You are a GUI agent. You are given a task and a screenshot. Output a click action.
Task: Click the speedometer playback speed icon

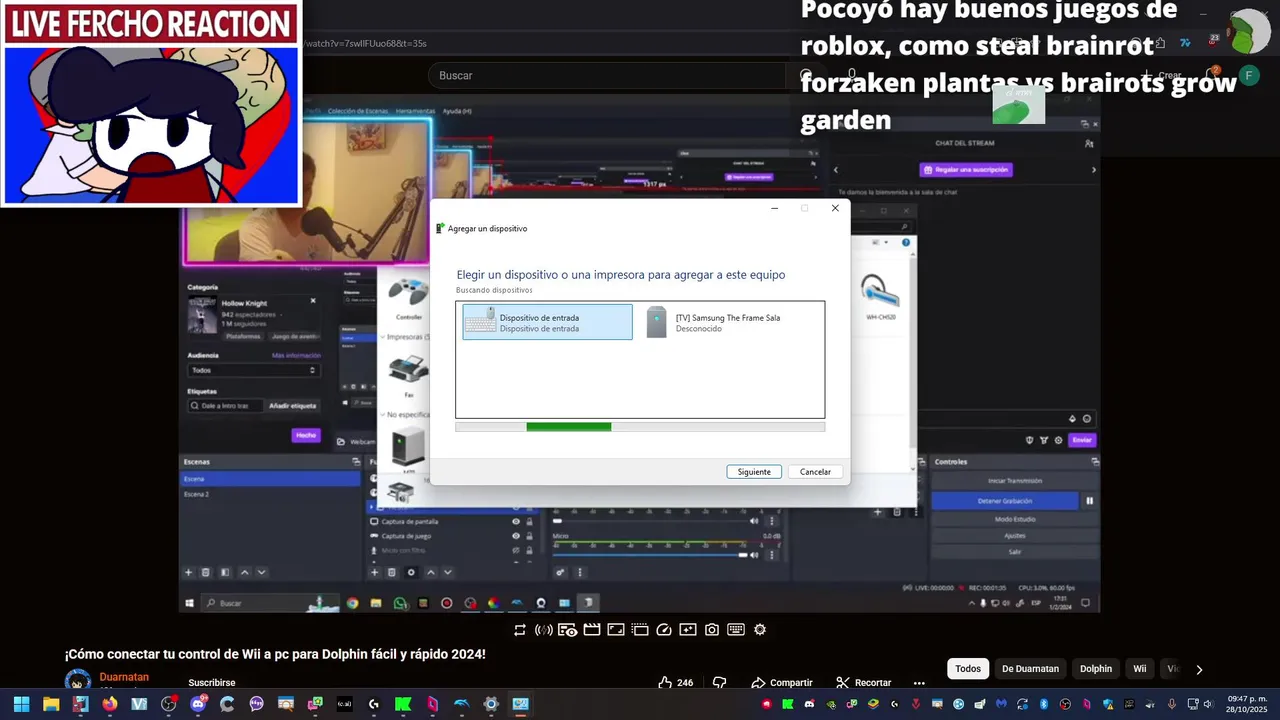click(x=664, y=630)
